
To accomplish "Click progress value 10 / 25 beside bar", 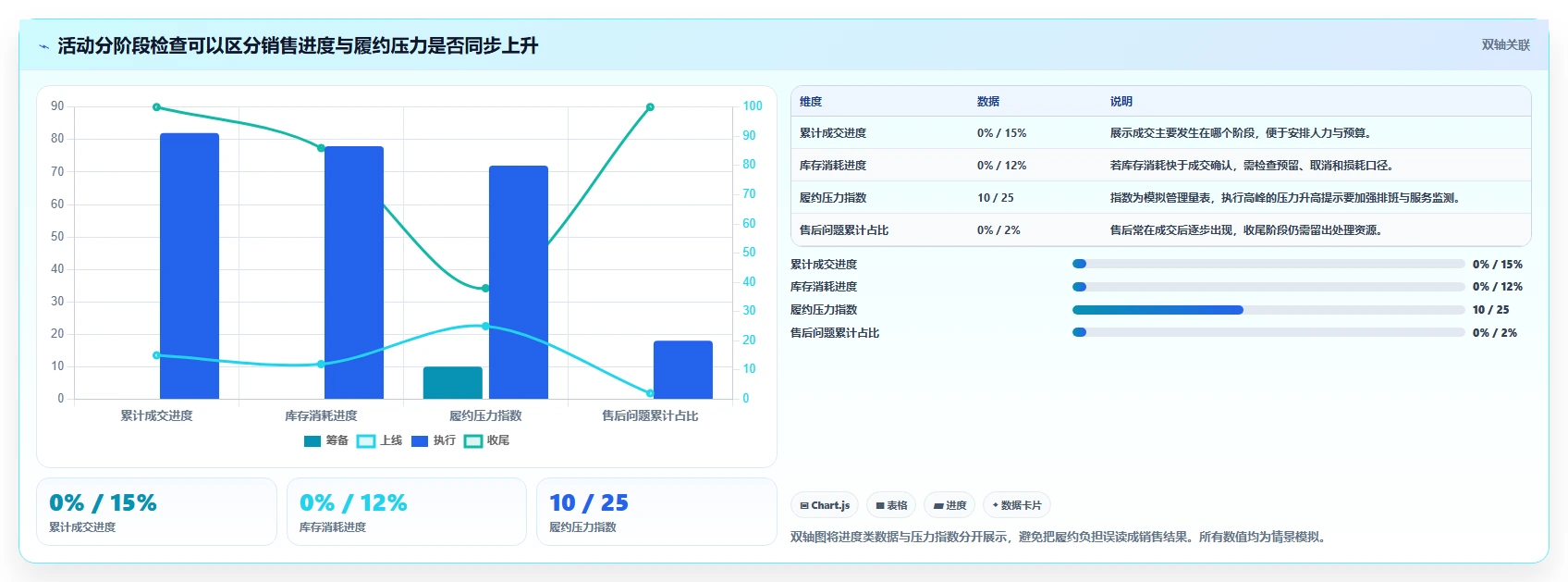I will coord(1490,310).
